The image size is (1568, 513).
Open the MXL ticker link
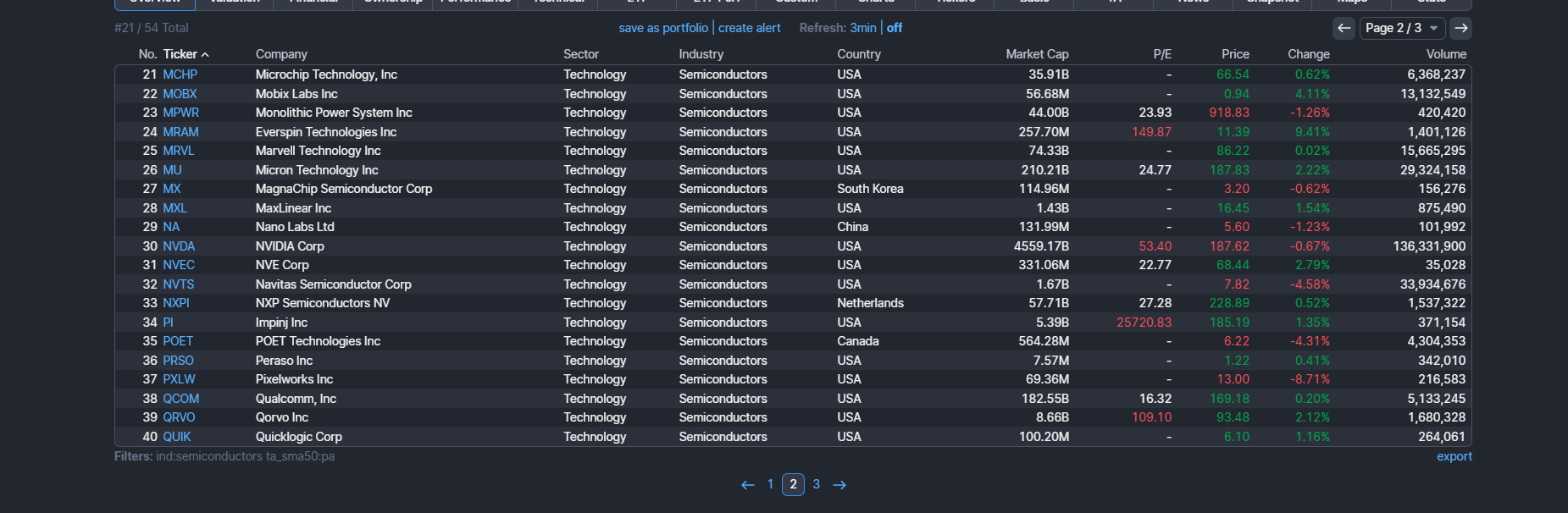point(175,208)
